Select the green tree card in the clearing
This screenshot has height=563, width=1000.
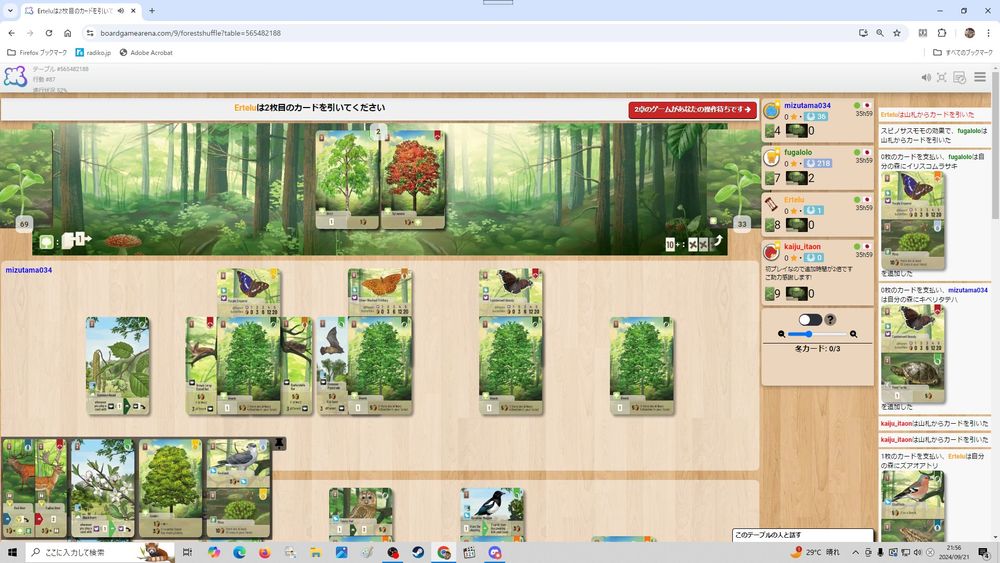[x=348, y=180]
